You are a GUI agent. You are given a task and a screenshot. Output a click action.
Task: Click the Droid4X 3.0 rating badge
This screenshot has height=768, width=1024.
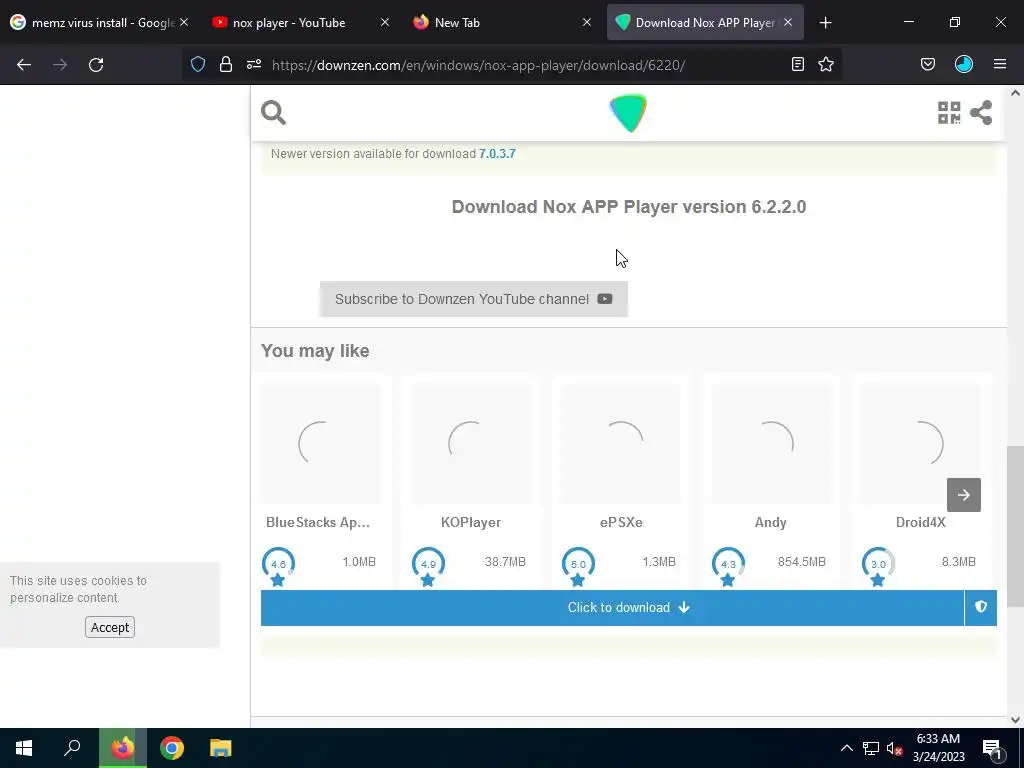[878, 567]
